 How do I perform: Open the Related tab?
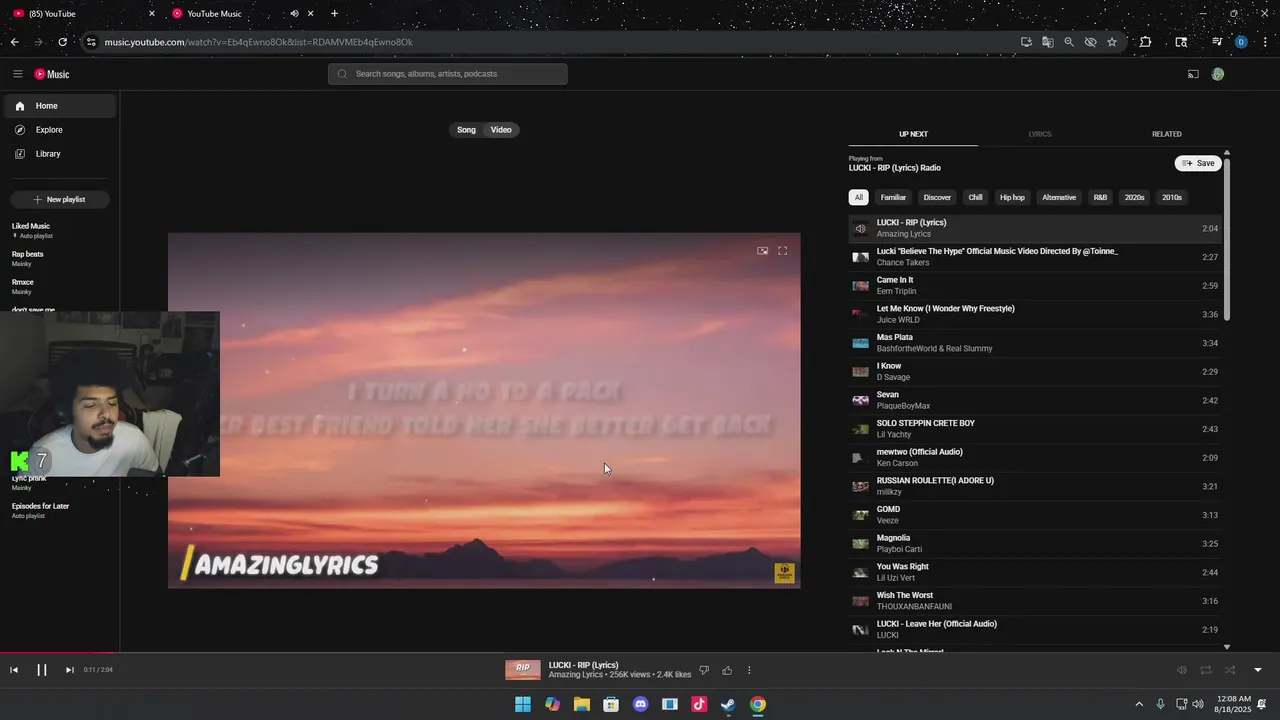[x=1166, y=134]
